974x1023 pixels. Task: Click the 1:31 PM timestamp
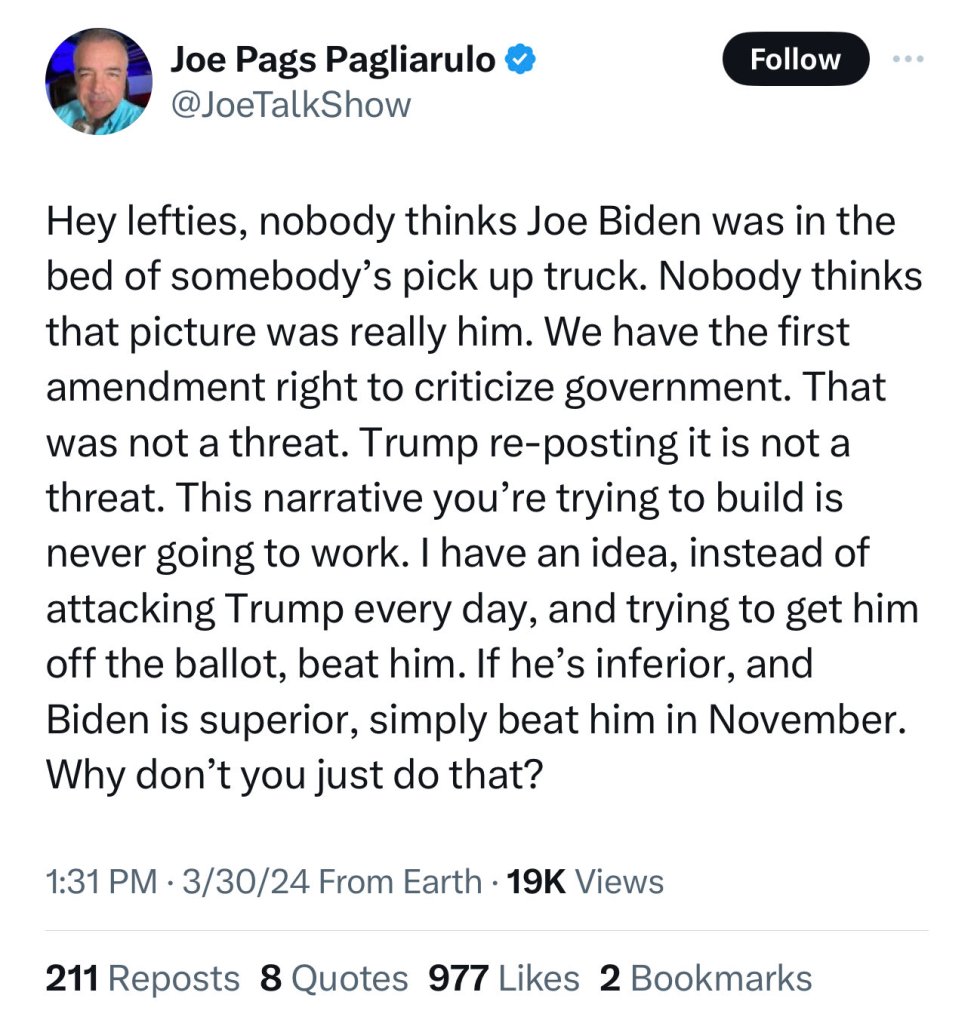pos(102,882)
